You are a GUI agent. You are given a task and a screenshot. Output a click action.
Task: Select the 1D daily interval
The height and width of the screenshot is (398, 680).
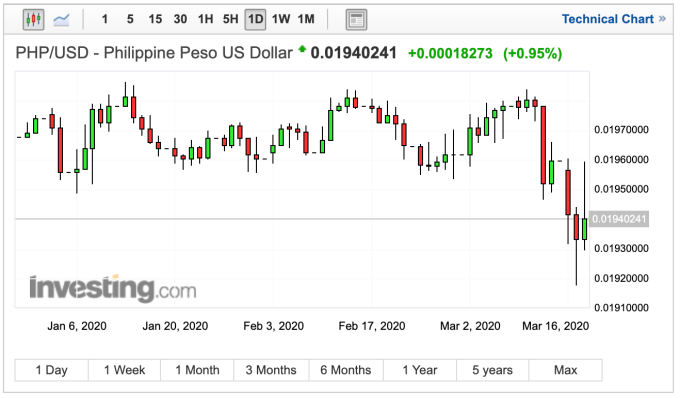255,20
